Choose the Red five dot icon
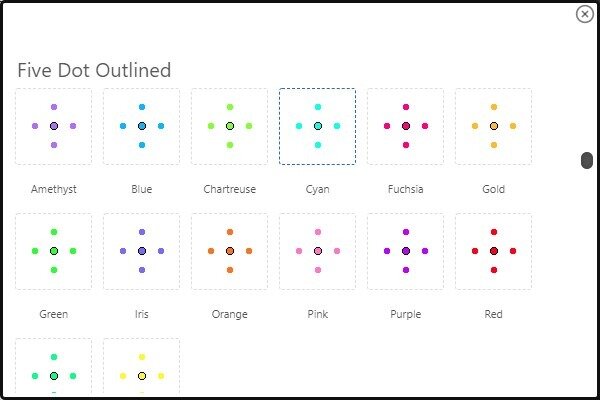Viewport: 600px width, 400px height. point(494,251)
